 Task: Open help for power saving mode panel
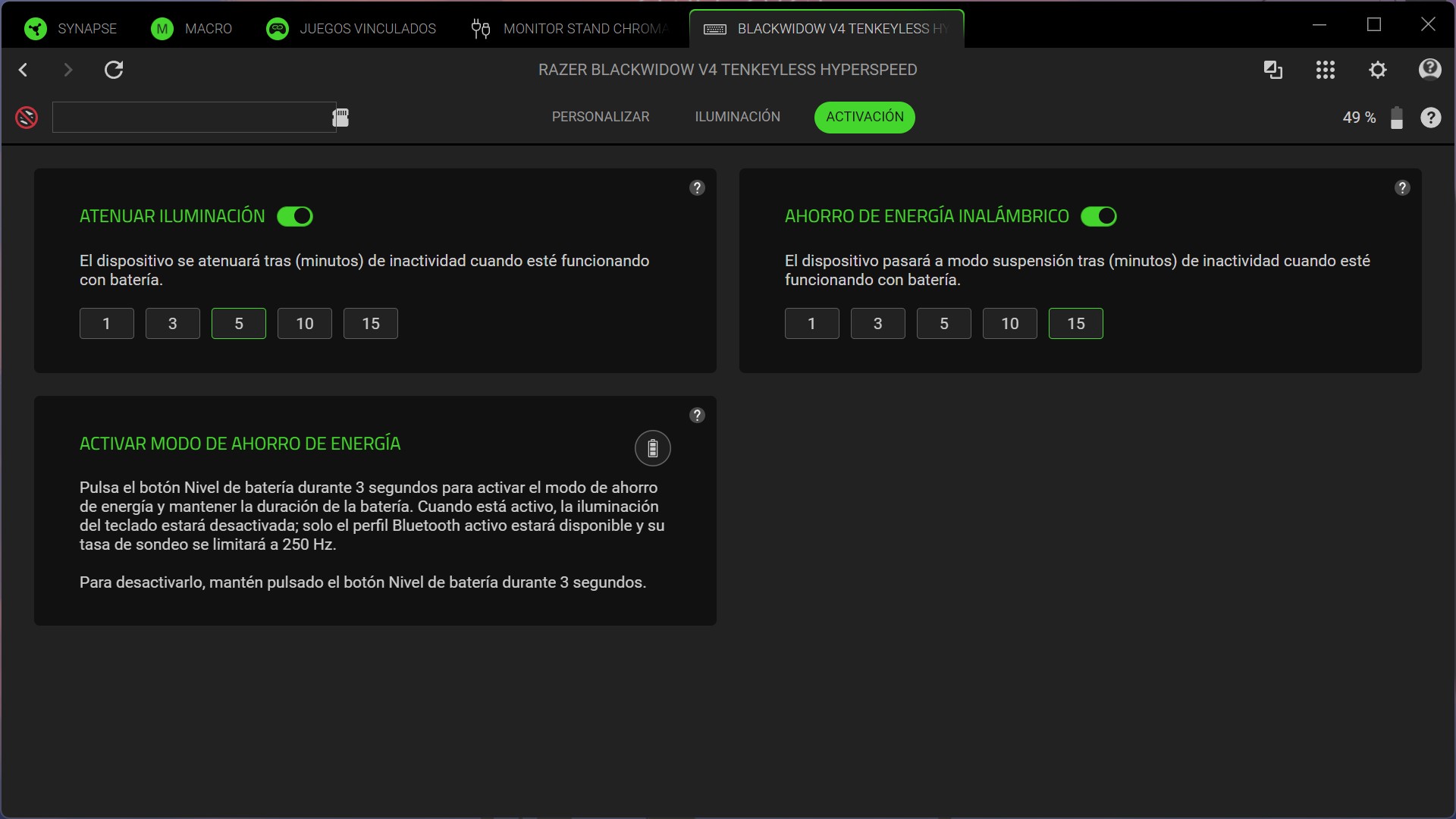point(697,416)
